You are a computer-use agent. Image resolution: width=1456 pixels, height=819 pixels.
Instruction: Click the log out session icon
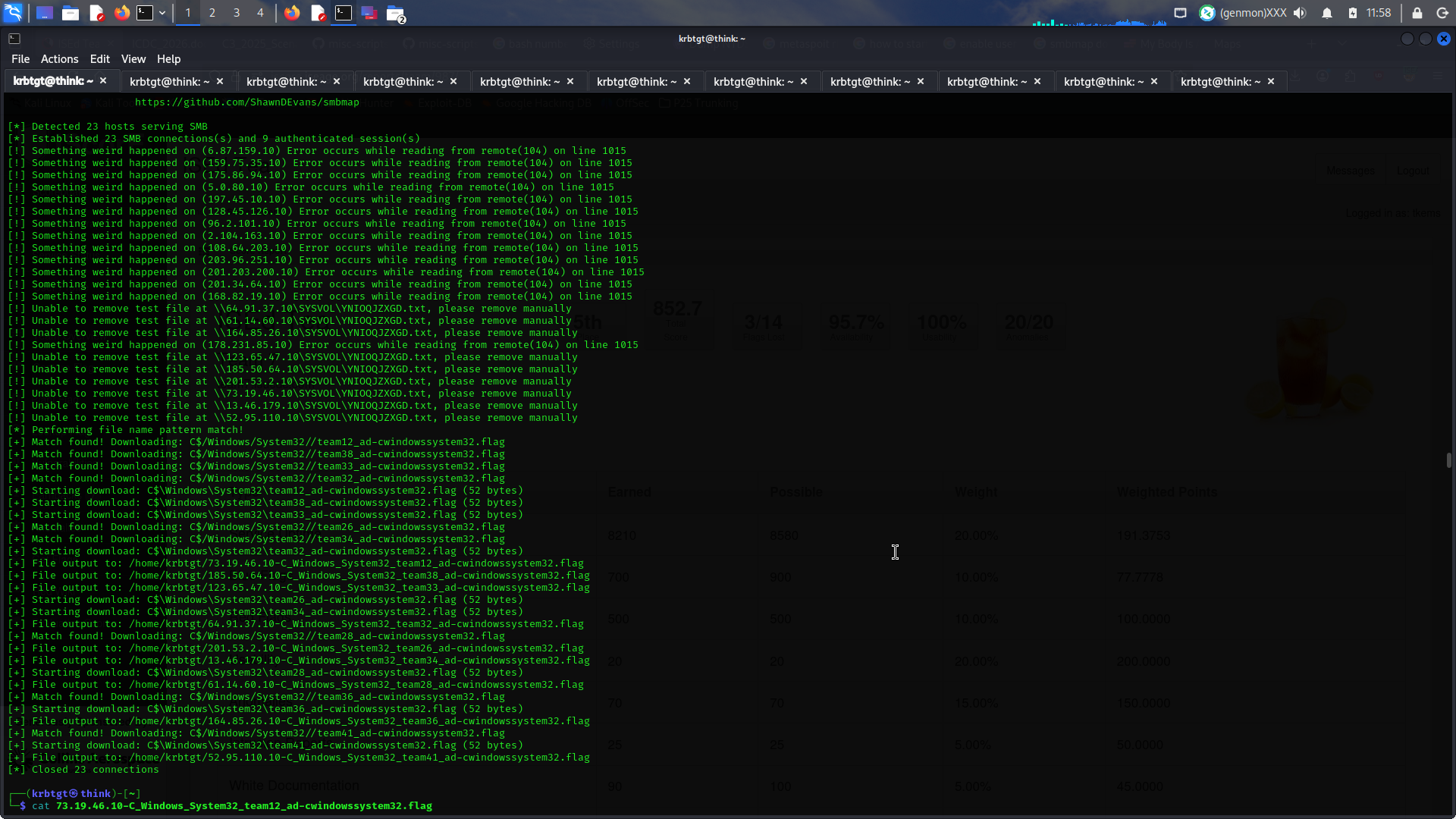point(1442,13)
